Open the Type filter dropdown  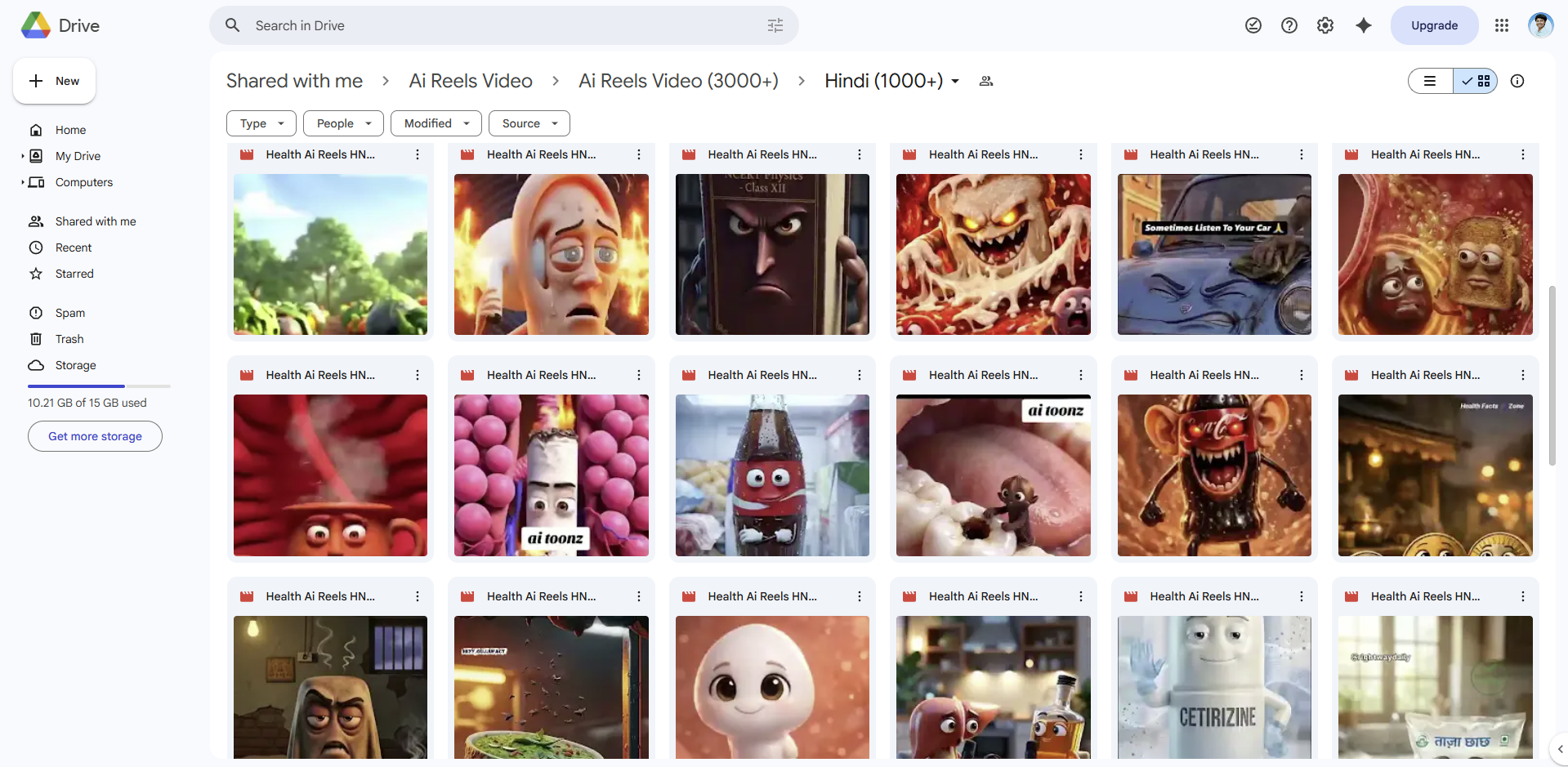coord(261,123)
